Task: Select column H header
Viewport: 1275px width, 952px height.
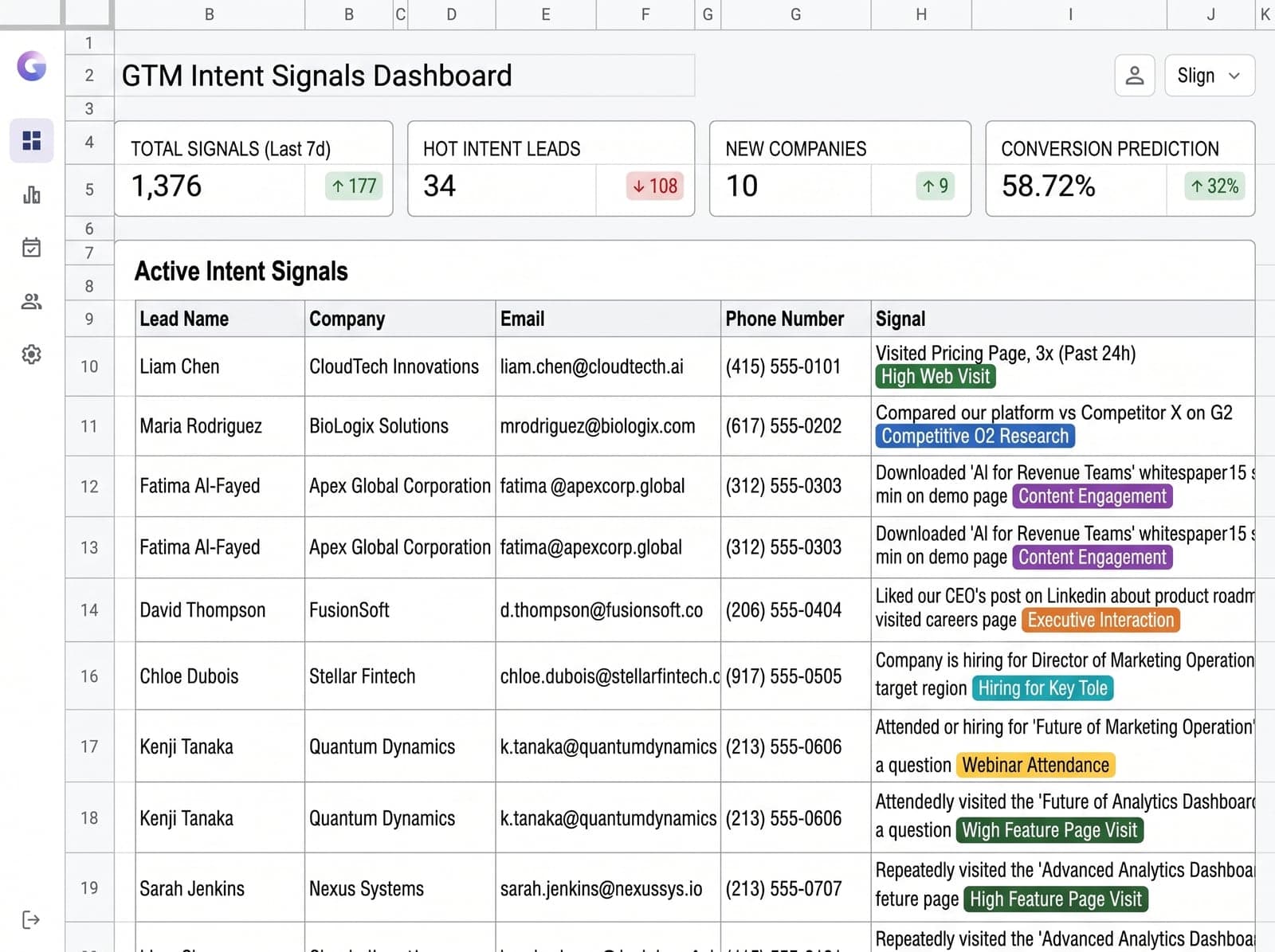Action: click(x=921, y=14)
